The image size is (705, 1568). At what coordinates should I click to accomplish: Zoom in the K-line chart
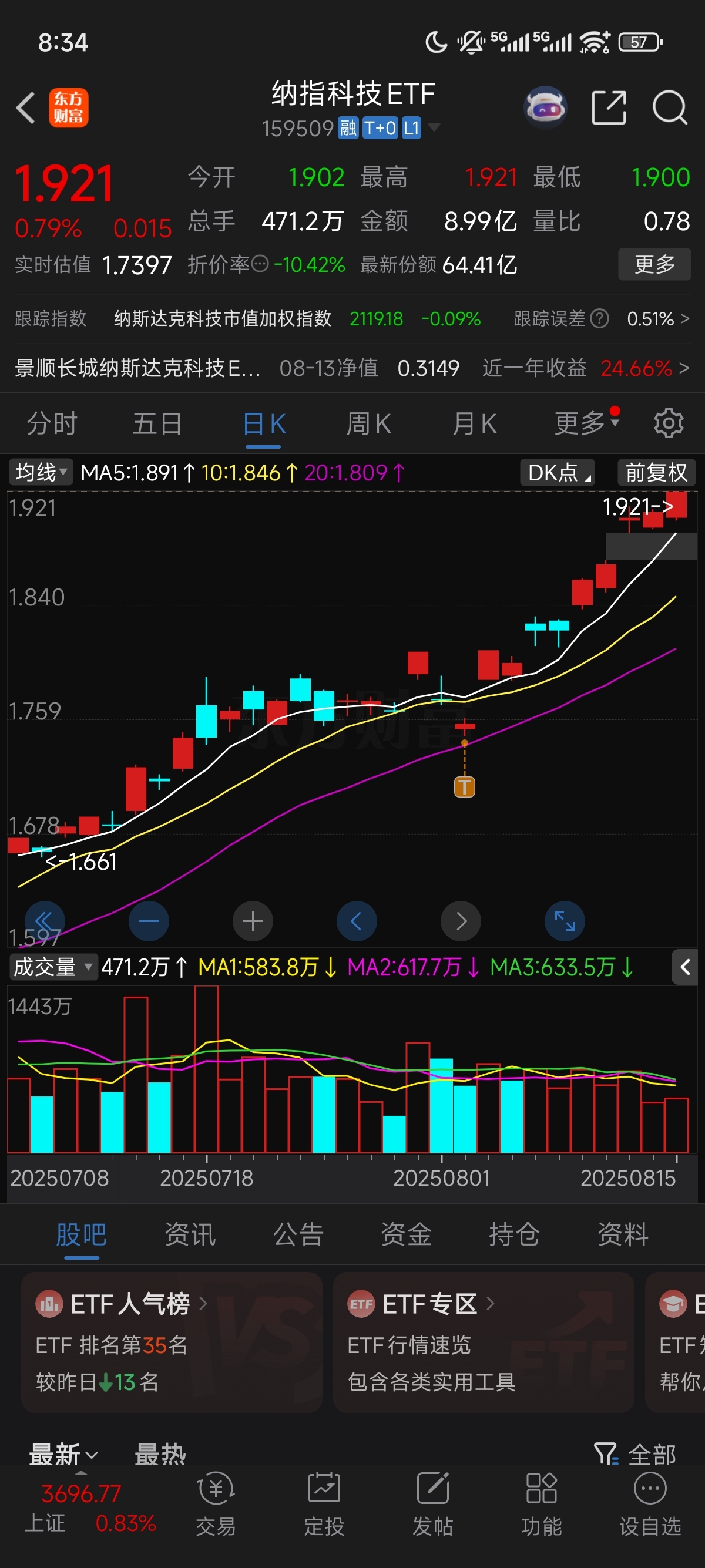click(x=253, y=921)
